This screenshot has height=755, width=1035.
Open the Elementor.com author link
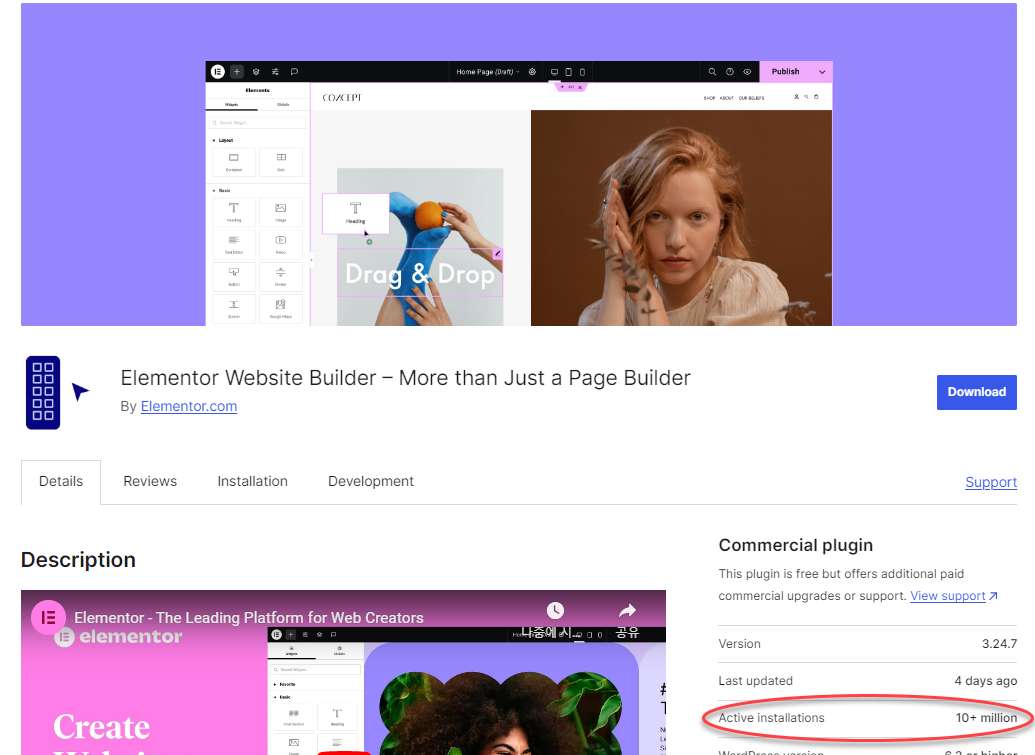click(189, 407)
